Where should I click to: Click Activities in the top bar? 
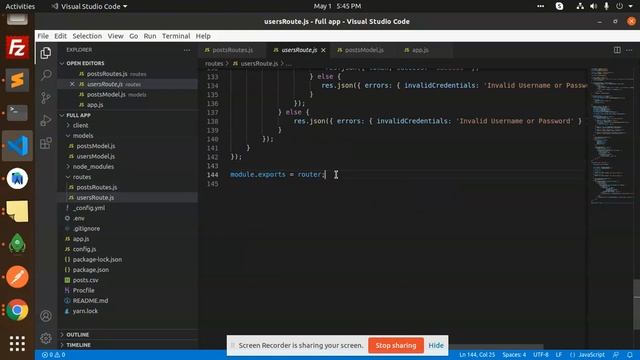(20, 6)
